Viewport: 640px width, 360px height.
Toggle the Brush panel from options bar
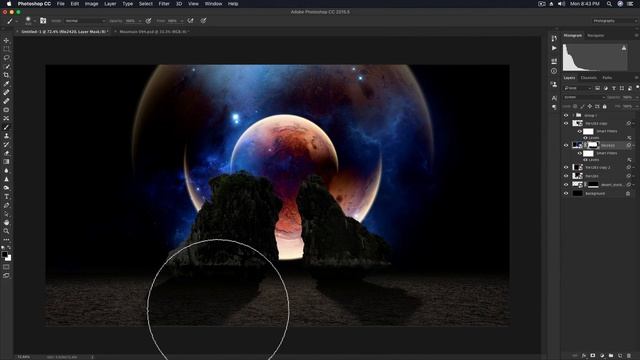[x=43, y=20]
